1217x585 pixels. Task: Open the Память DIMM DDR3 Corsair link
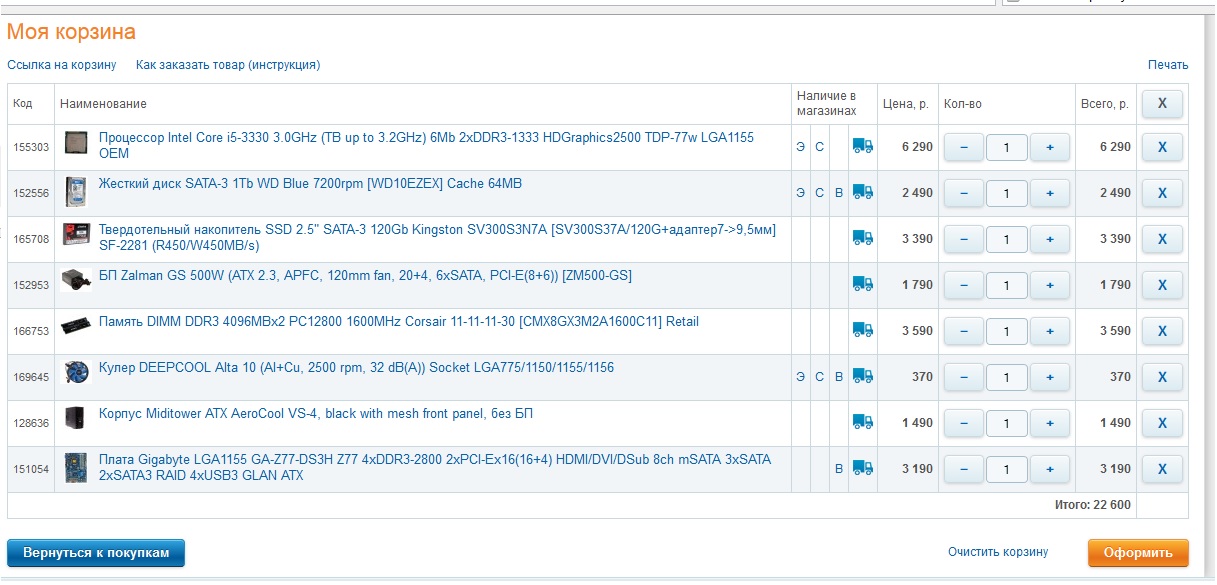point(399,322)
